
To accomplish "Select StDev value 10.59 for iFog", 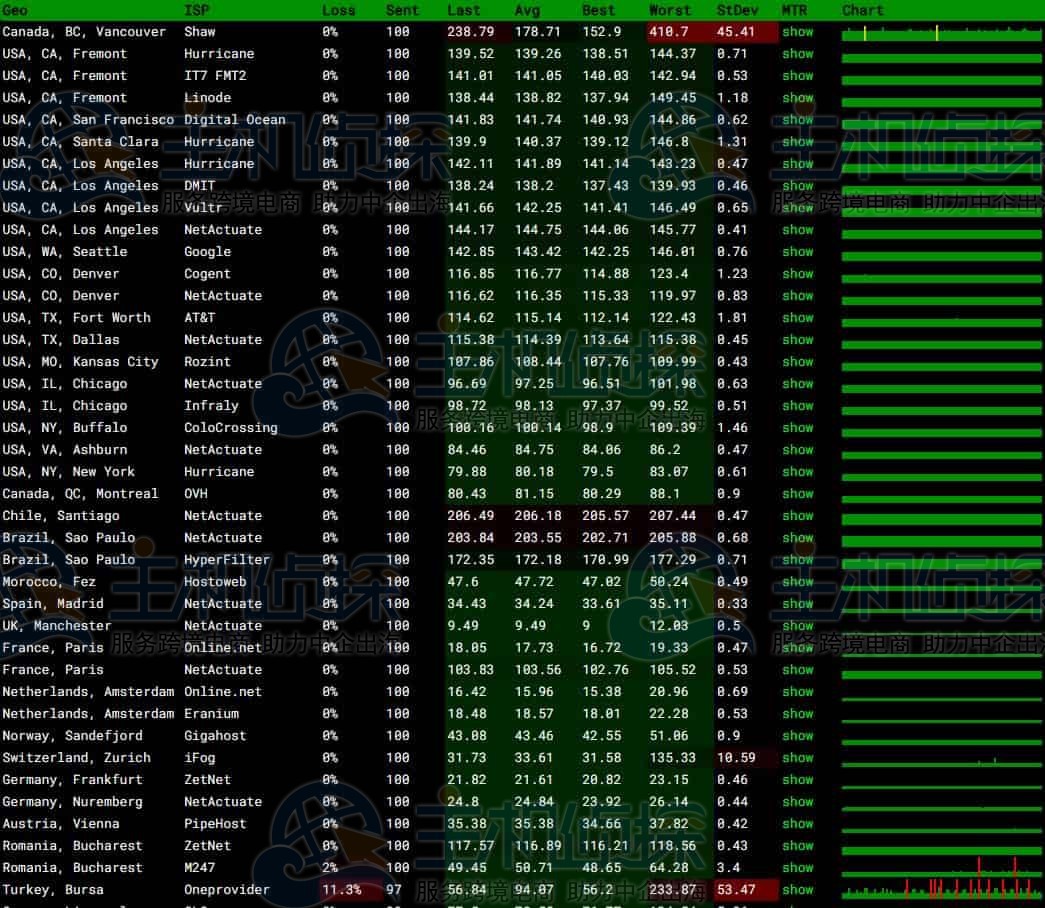I will tap(736, 758).
